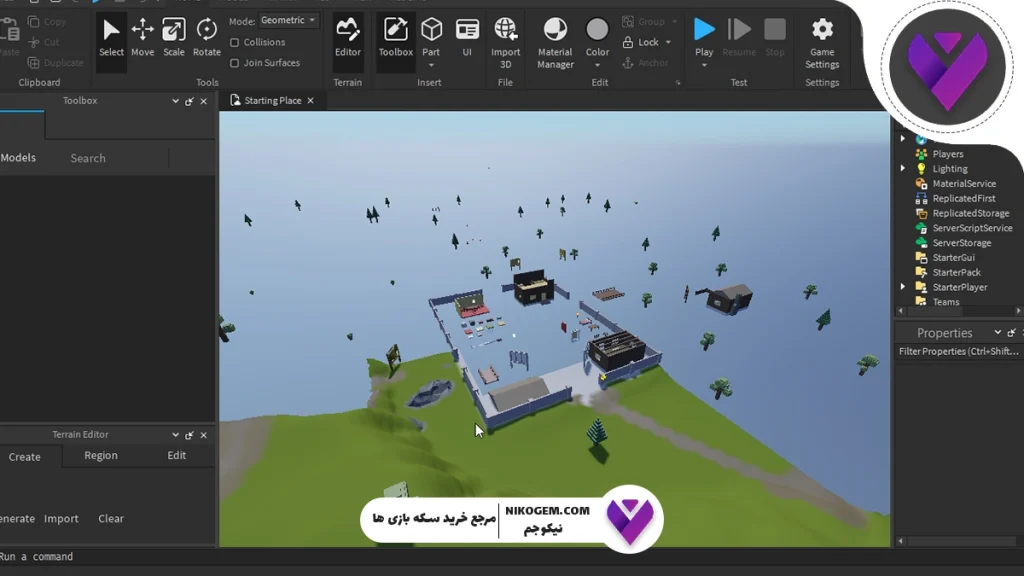Viewport: 1024px width, 576px height.
Task: Select ReplicatedStorage in Explorer
Action: [x=970, y=214]
